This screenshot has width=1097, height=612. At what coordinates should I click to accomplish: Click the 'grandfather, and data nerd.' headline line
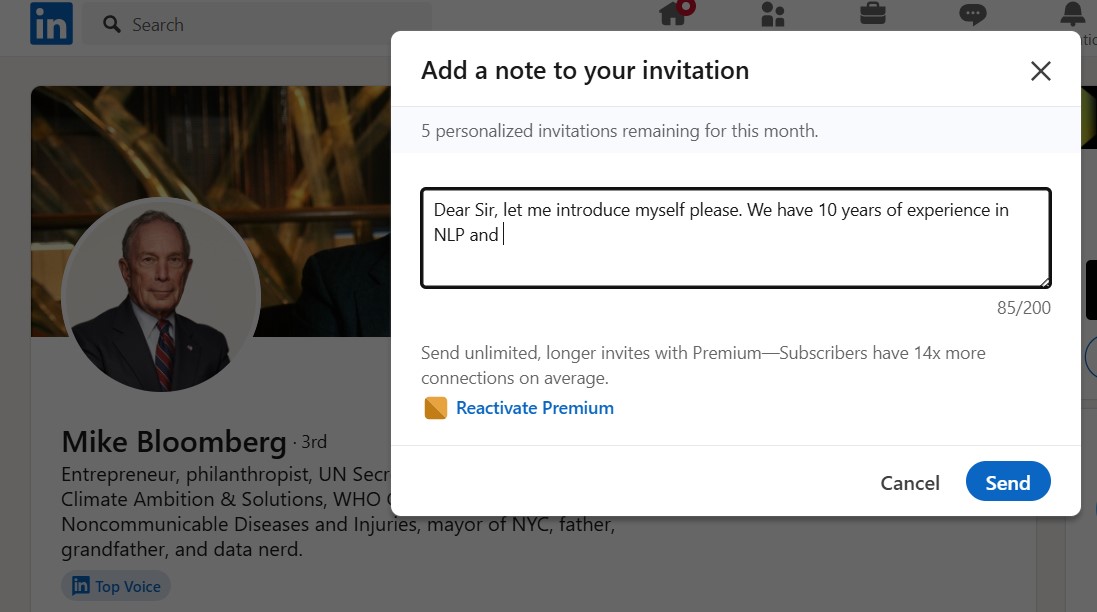182,550
